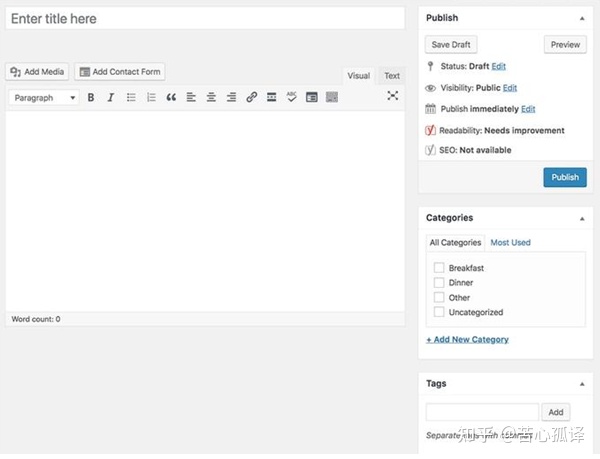Check the Dinner category
Image resolution: width=600 pixels, height=459 pixels.
click(439, 283)
